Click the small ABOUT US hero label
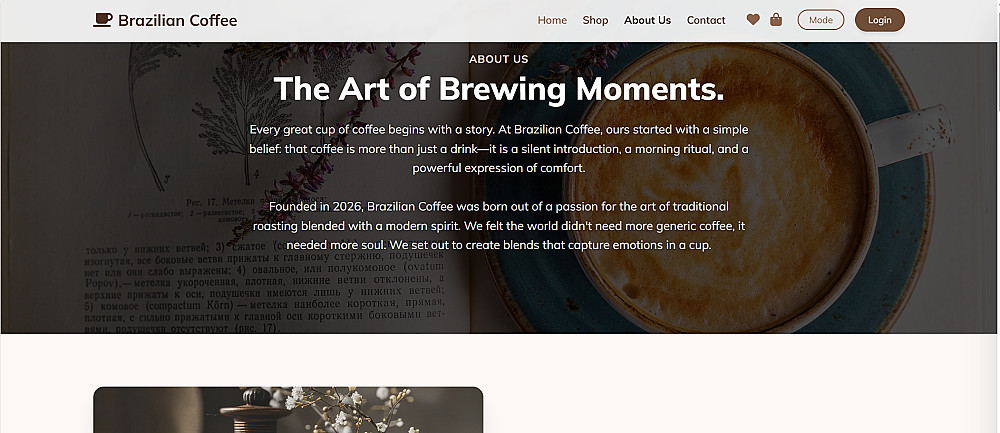The width and height of the screenshot is (1000, 433). (x=498, y=59)
